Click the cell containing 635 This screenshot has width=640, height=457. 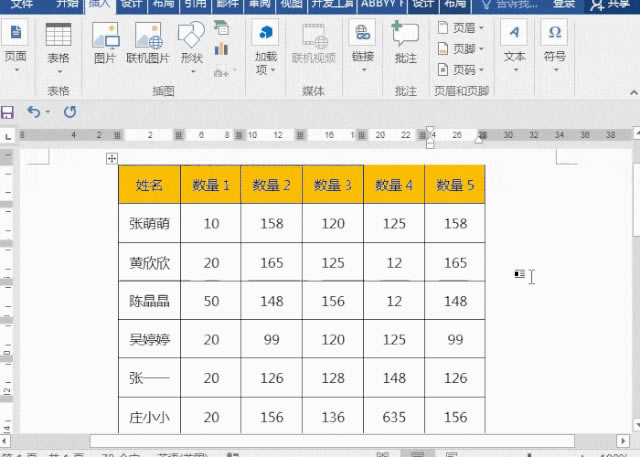(x=394, y=417)
